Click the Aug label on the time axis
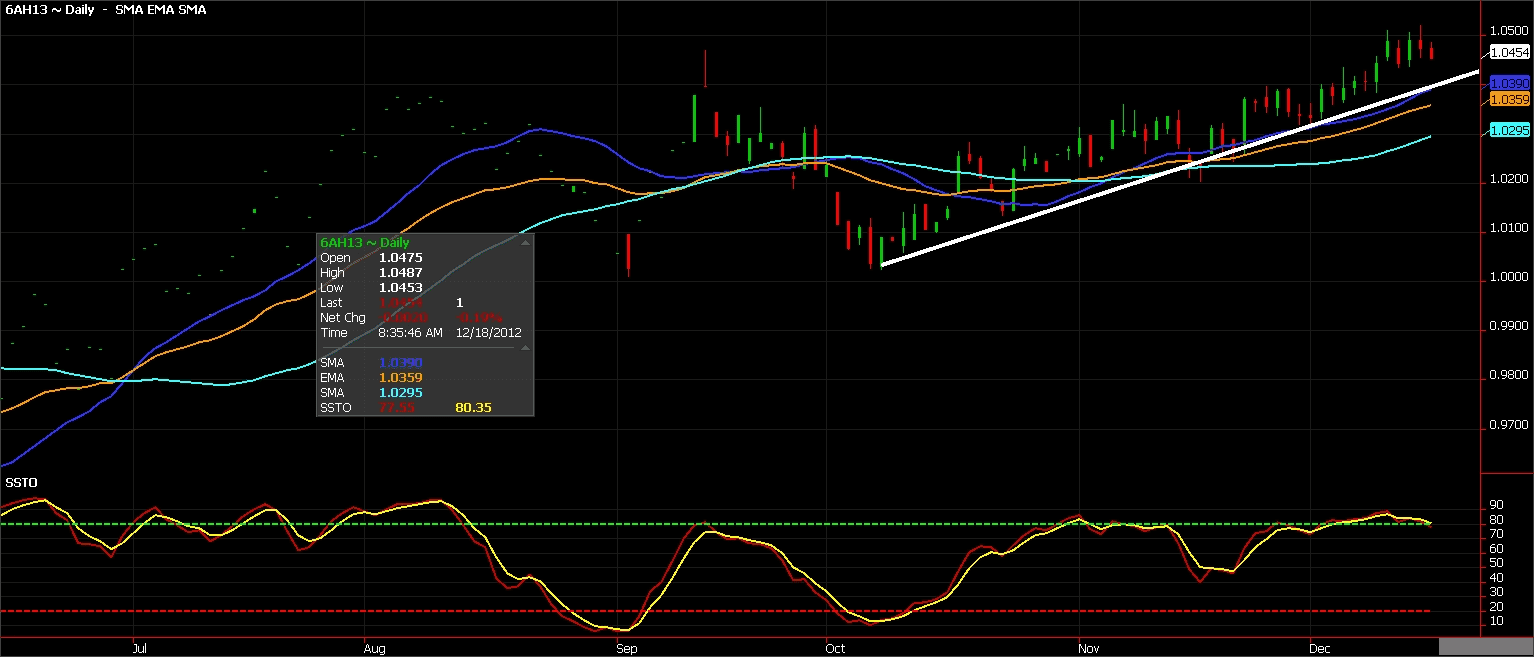This screenshot has height=657, width=1534. coord(374,648)
